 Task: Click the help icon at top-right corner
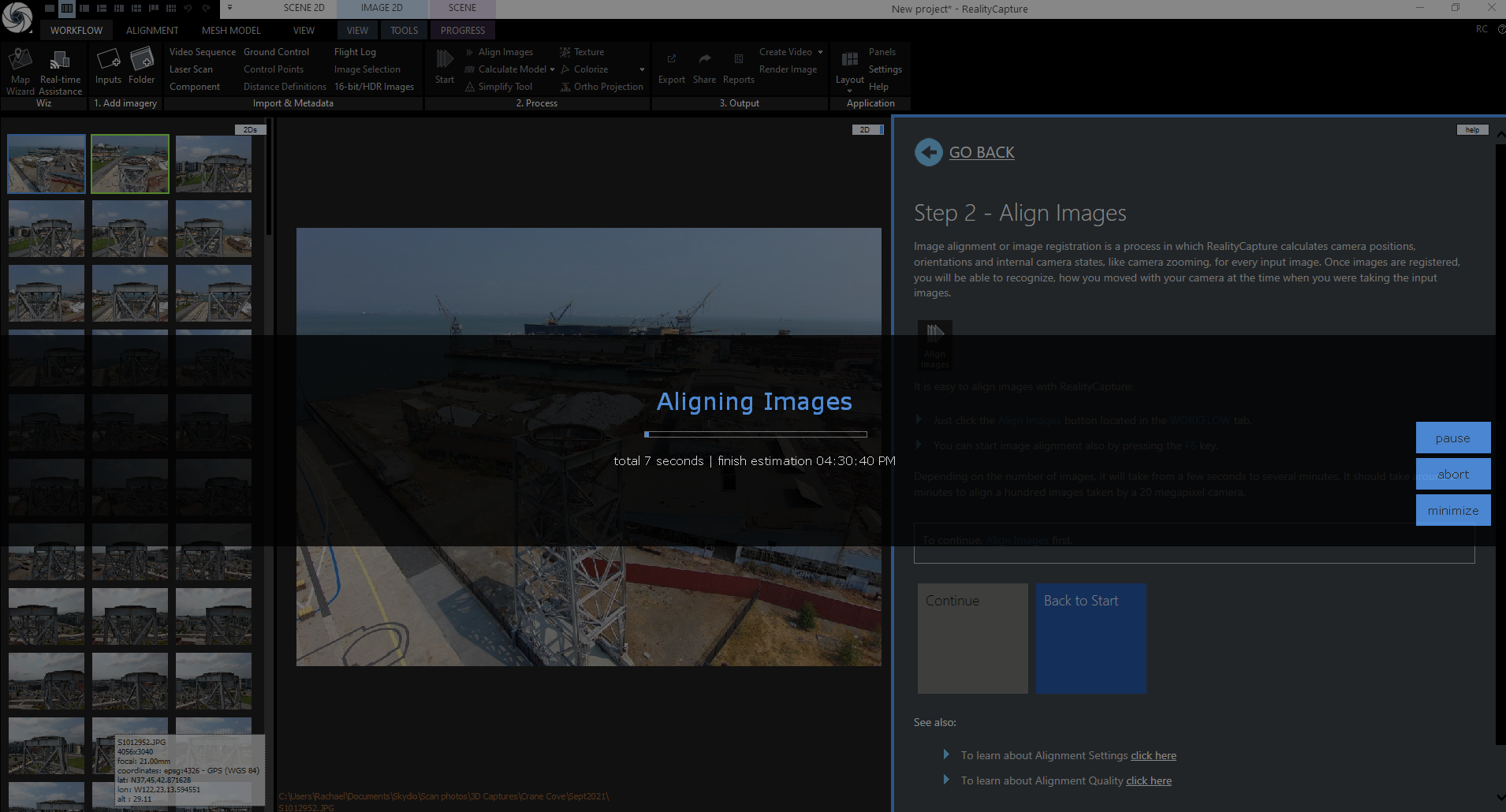tap(1500, 29)
